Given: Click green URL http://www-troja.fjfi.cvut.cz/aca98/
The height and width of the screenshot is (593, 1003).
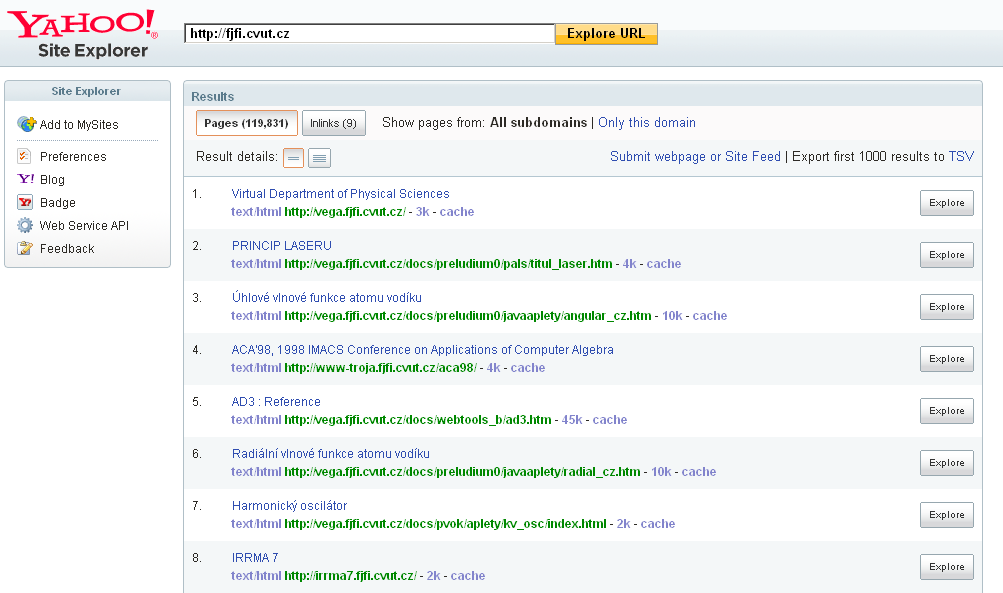Looking at the screenshot, I should (x=380, y=368).
